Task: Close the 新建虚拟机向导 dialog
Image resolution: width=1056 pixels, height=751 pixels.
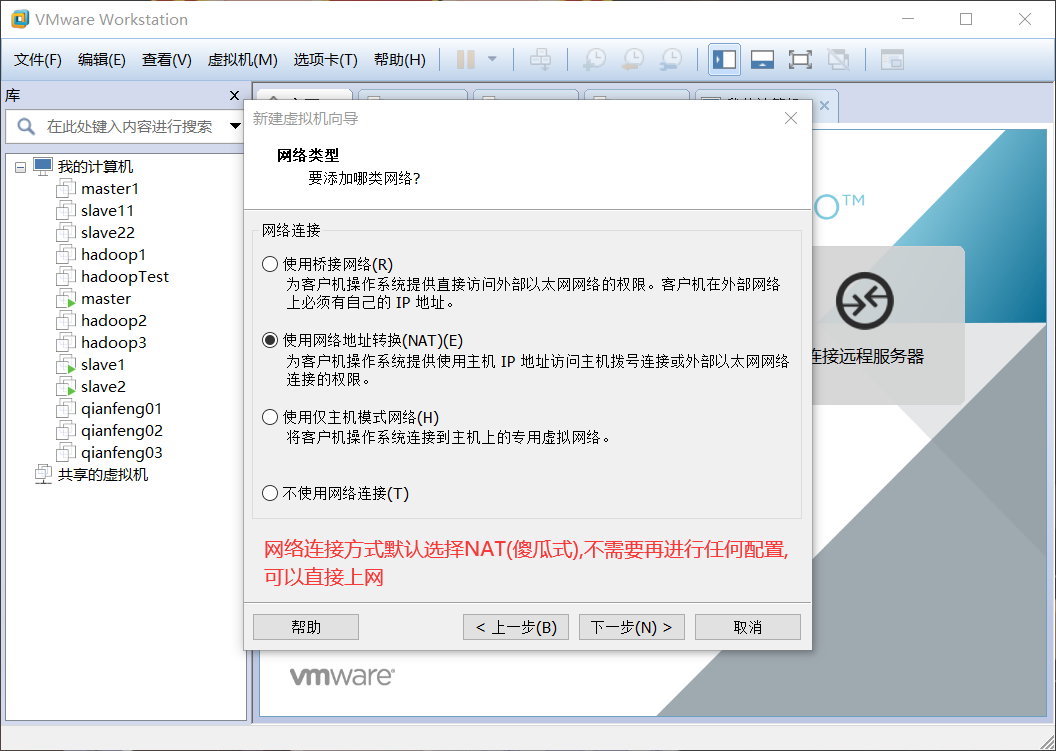Action: coord(791,119)
